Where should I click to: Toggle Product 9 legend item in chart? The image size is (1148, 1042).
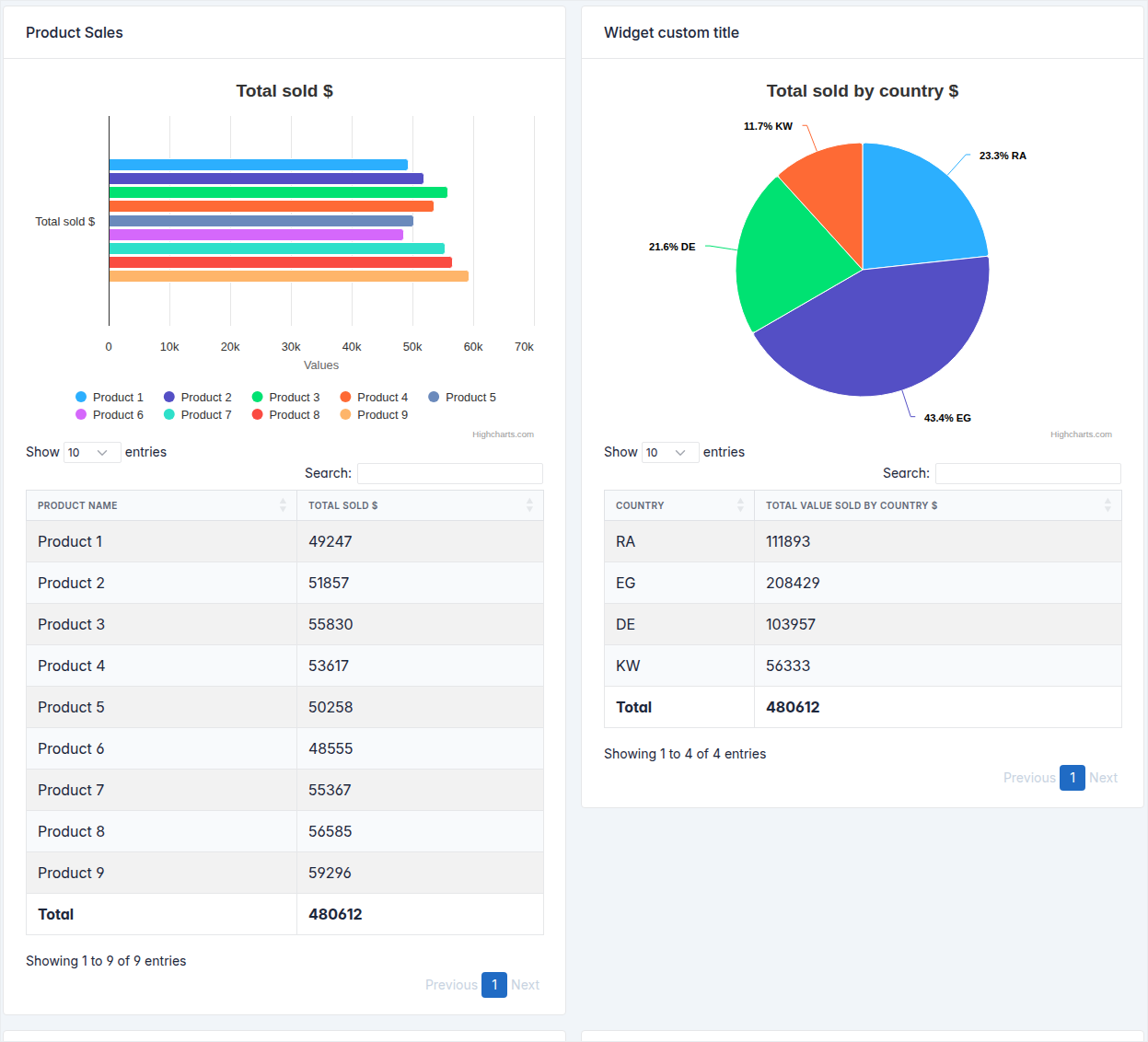tap(374, 415)
